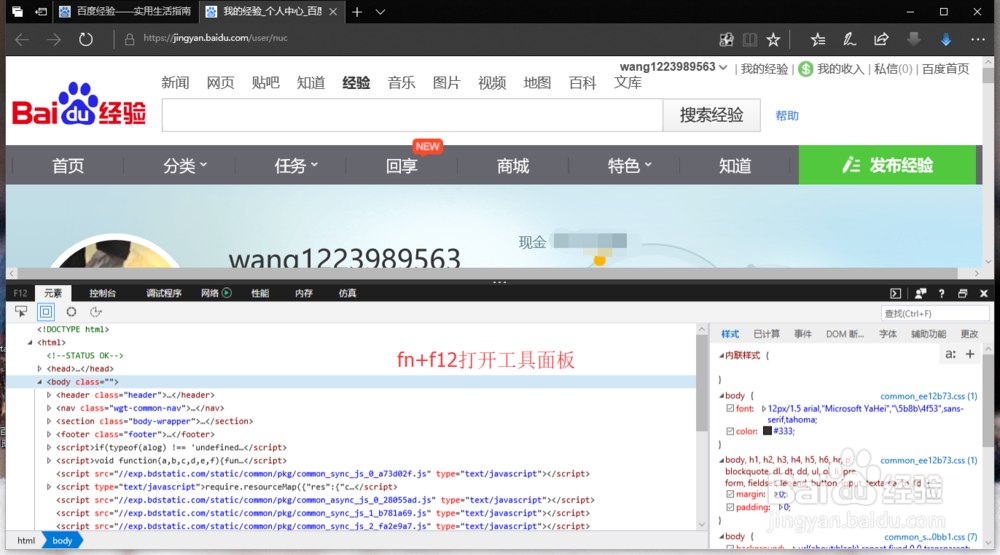Uncheck the font property checkbox under body
Image resolution: width=1000 pixels, height=555 pixels.
click(730, 408)
